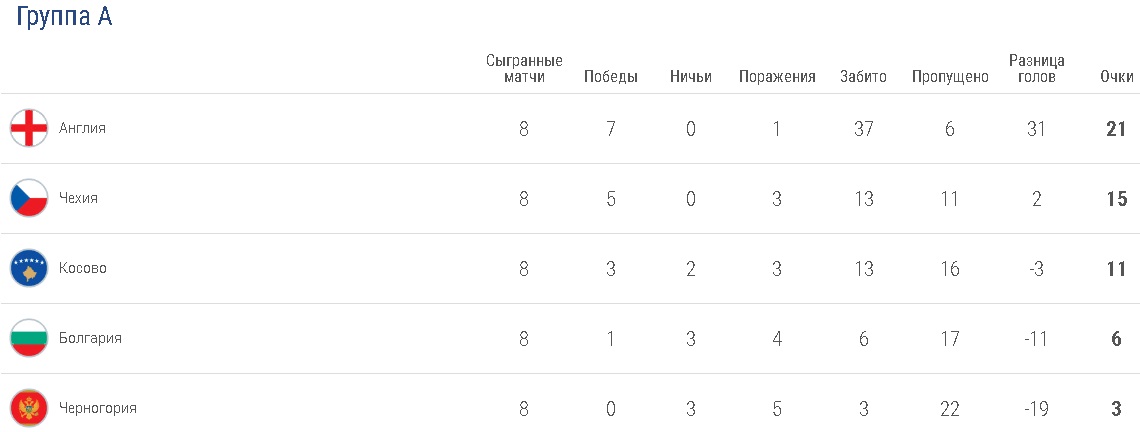This screenshot has width=1140, height=432.
Task: Select the Косово team name
Action: (82, 268)
